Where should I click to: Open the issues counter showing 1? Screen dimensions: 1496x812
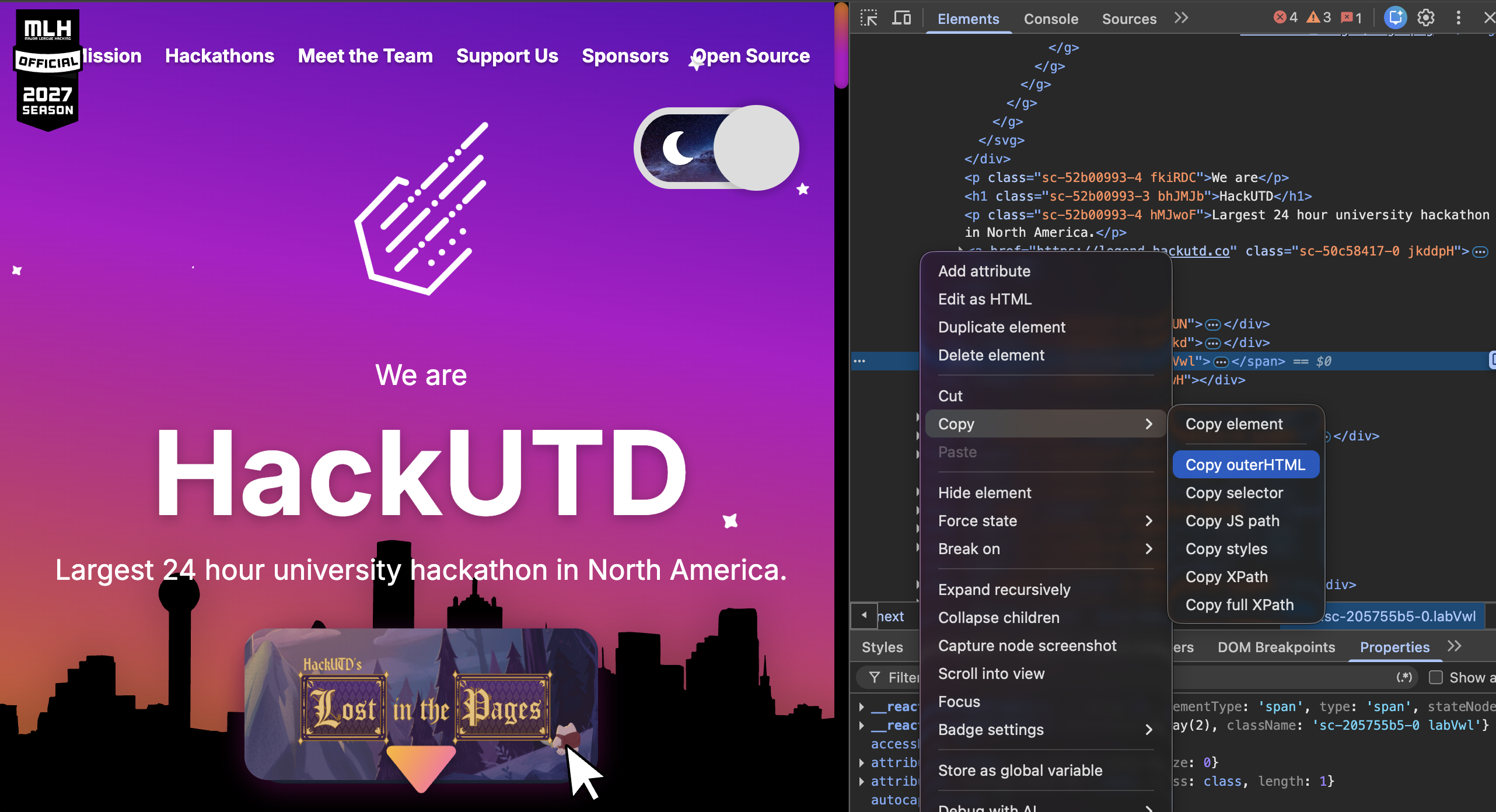coord(1351,17)
